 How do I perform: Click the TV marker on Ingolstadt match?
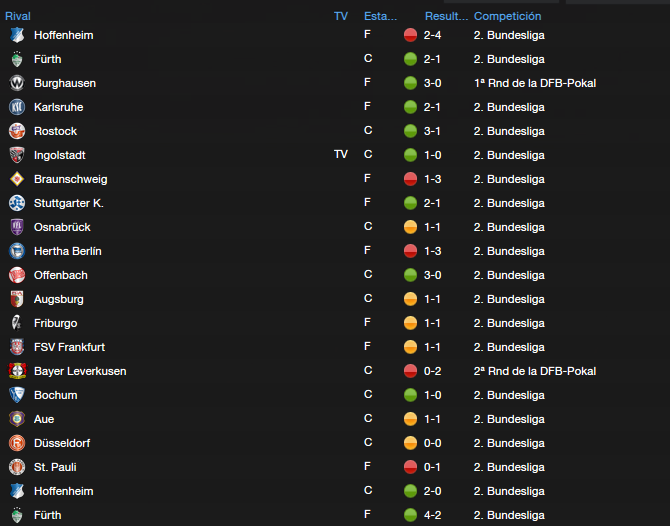click(341, 154)
